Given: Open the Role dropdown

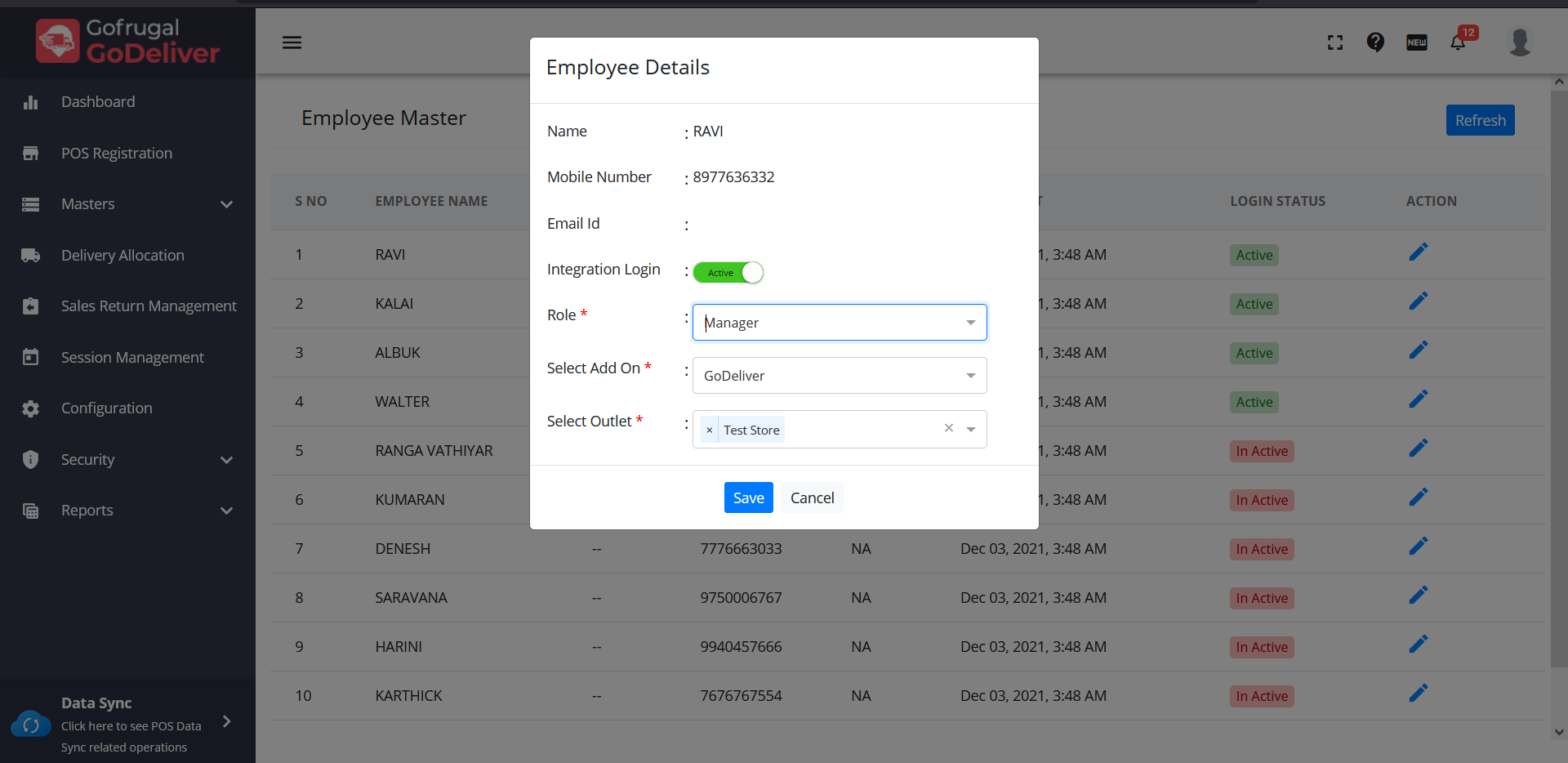Looking at the screenshot, I should click(840, 323).
